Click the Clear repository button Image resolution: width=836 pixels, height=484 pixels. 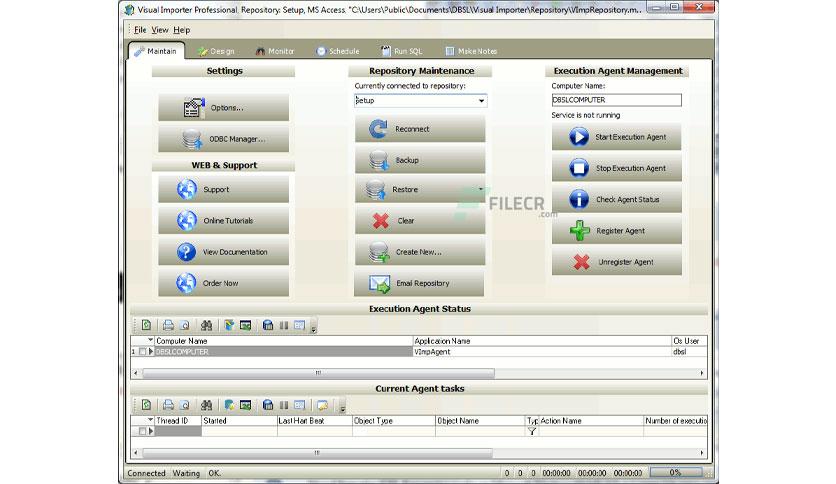pos(420,221)
